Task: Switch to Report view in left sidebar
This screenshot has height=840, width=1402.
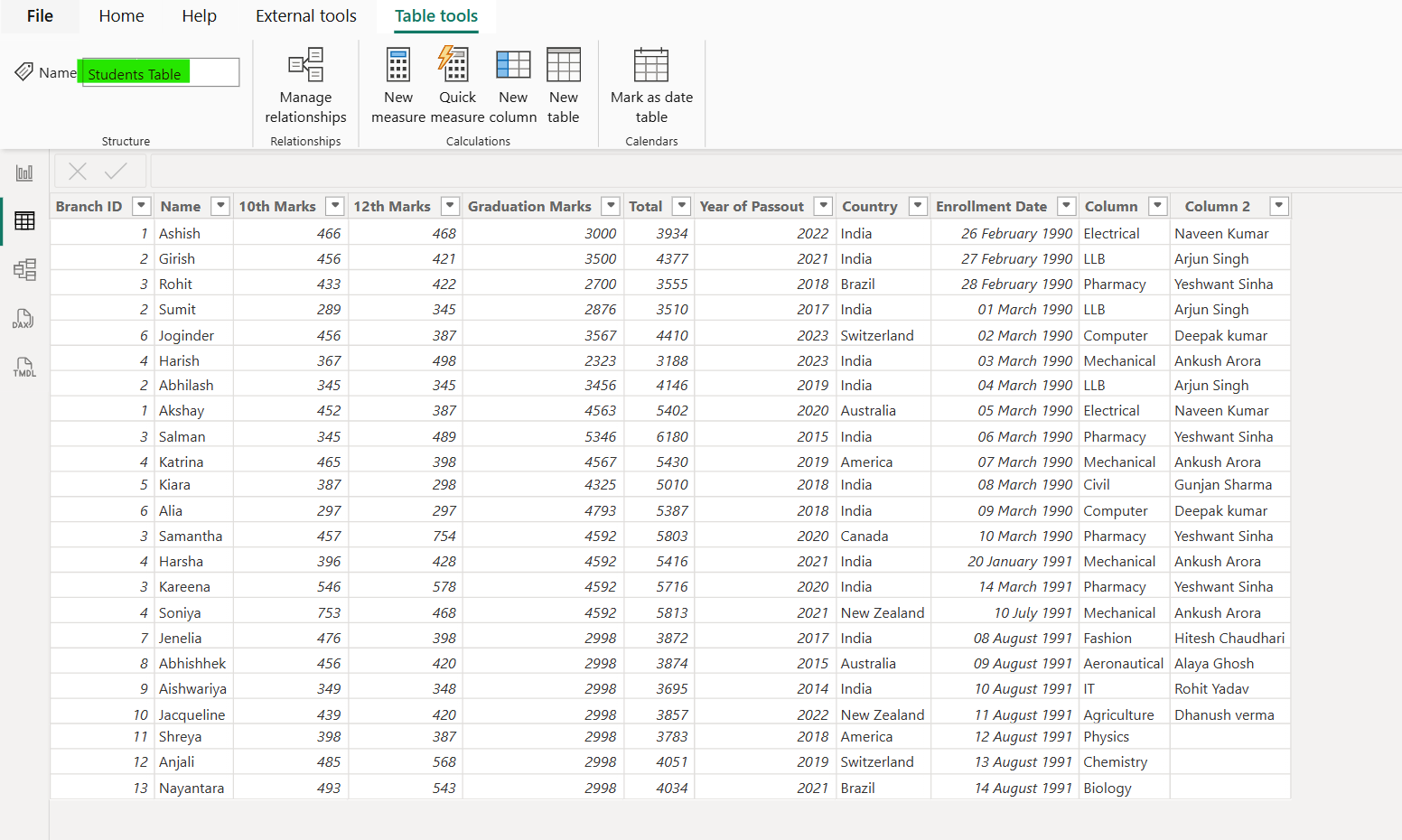Action: (x=24, y=172)
